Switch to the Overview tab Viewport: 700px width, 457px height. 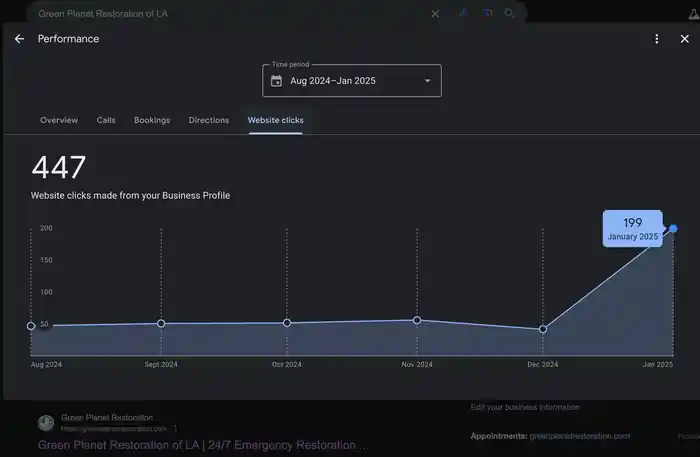(59, 120)
